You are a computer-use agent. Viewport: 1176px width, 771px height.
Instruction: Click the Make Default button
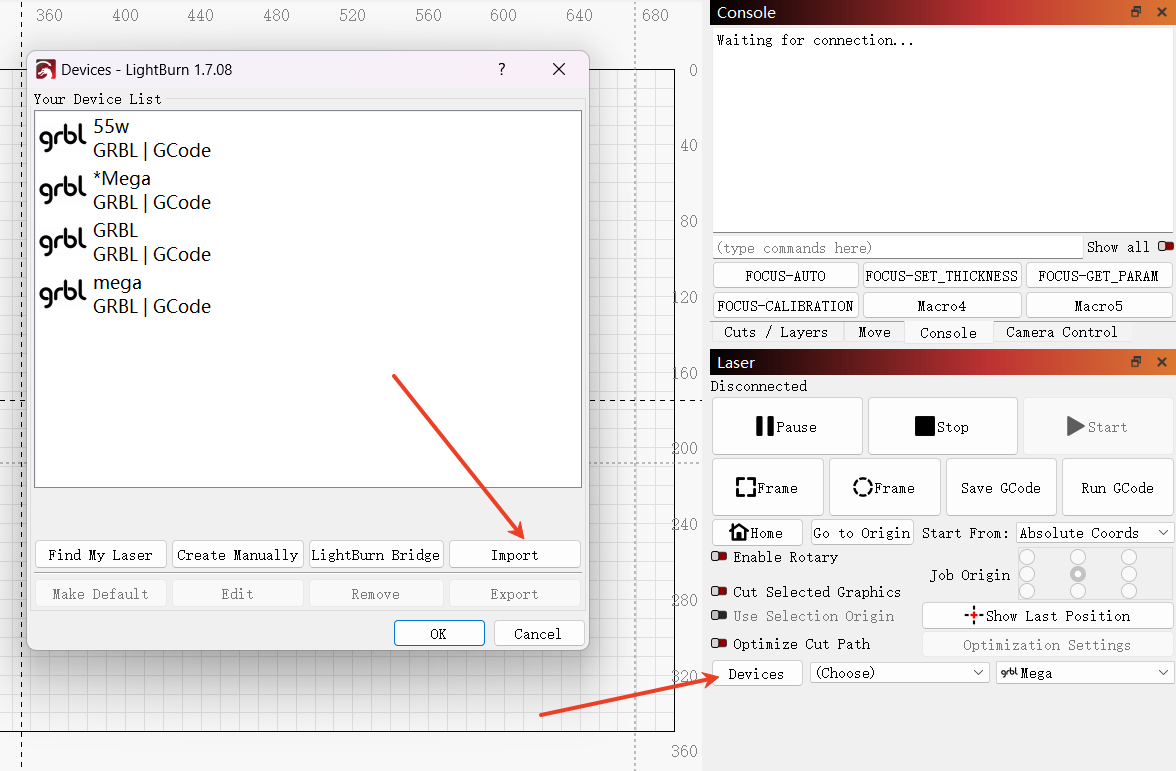pyautogui.click(x=100, y=594)
